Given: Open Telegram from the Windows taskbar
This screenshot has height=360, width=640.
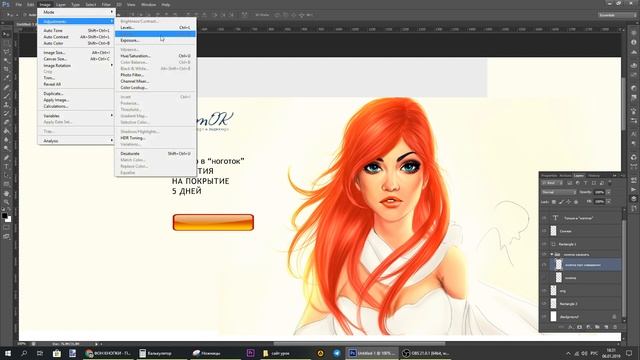Looking at the screenshot, I should [x=337, y=353].
